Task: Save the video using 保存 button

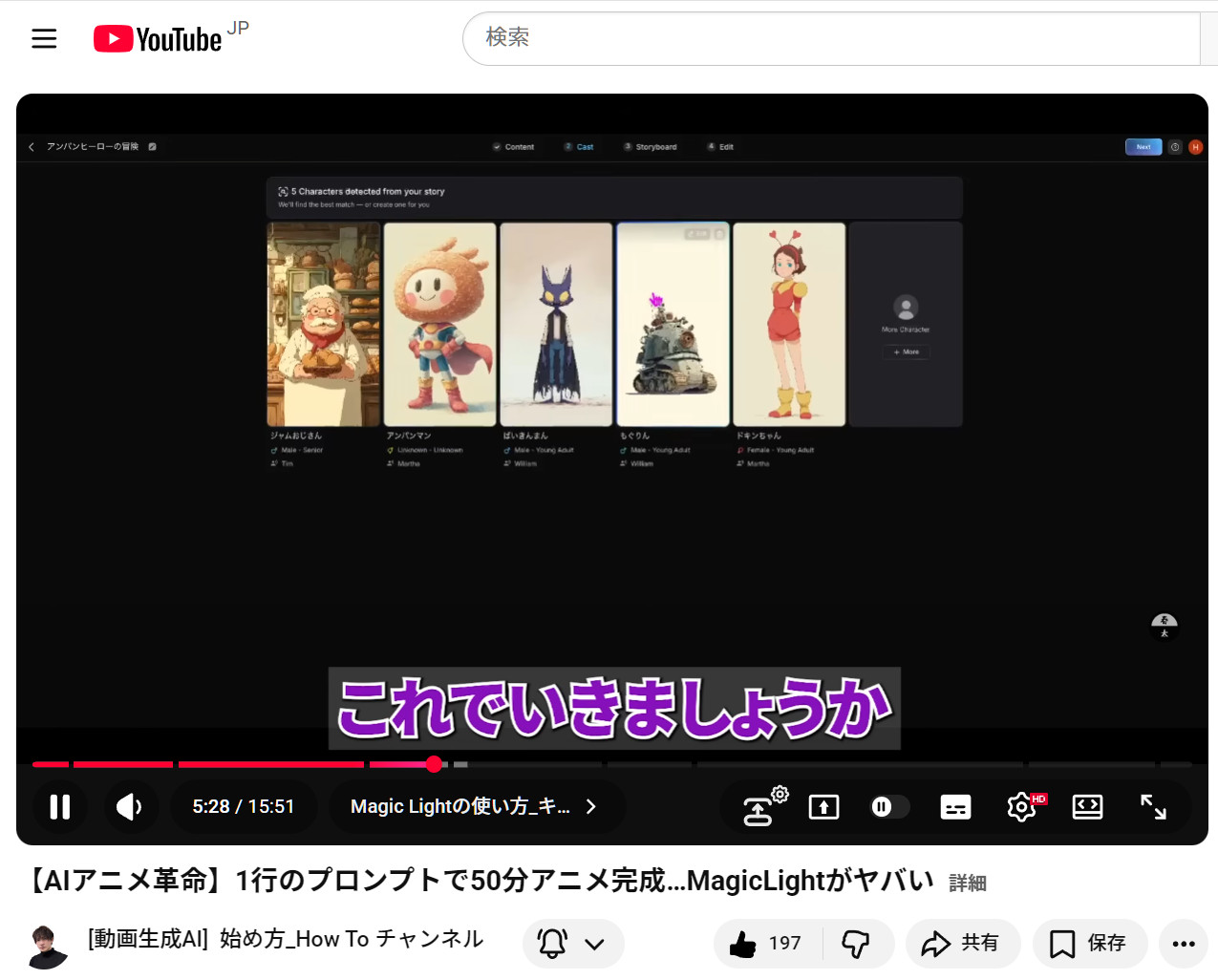Action: (x=1089, y=944)
